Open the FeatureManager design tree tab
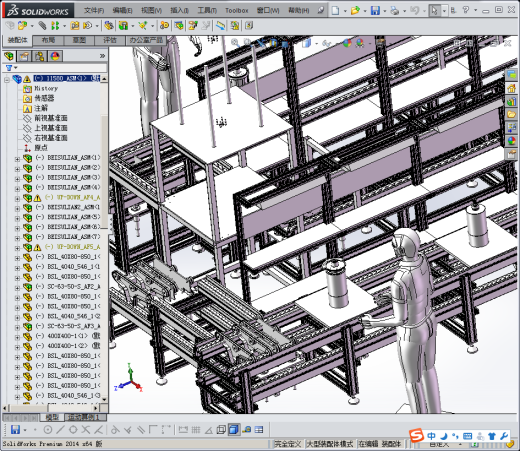520x451 pixels. coord(9,56)
